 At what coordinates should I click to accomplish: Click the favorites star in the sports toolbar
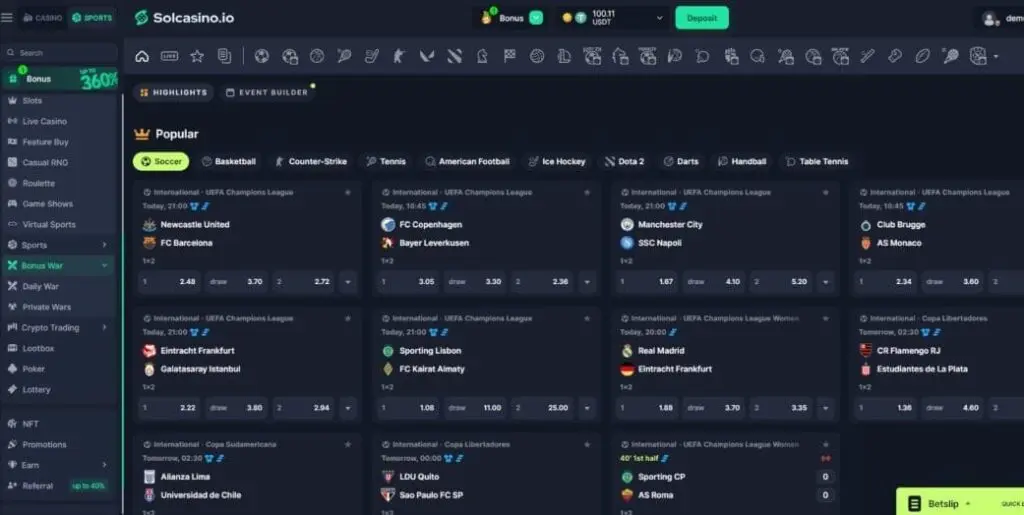pos(197,56)
